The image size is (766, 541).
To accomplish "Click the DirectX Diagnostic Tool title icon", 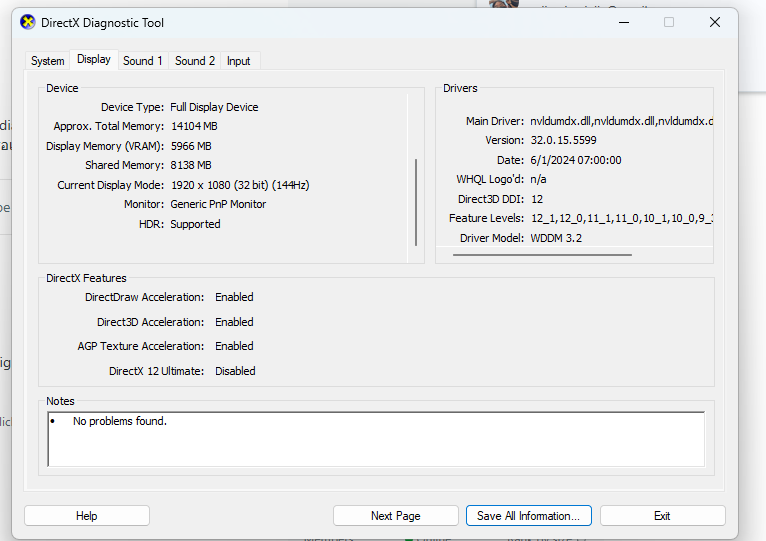I will (x=28, y=22).
